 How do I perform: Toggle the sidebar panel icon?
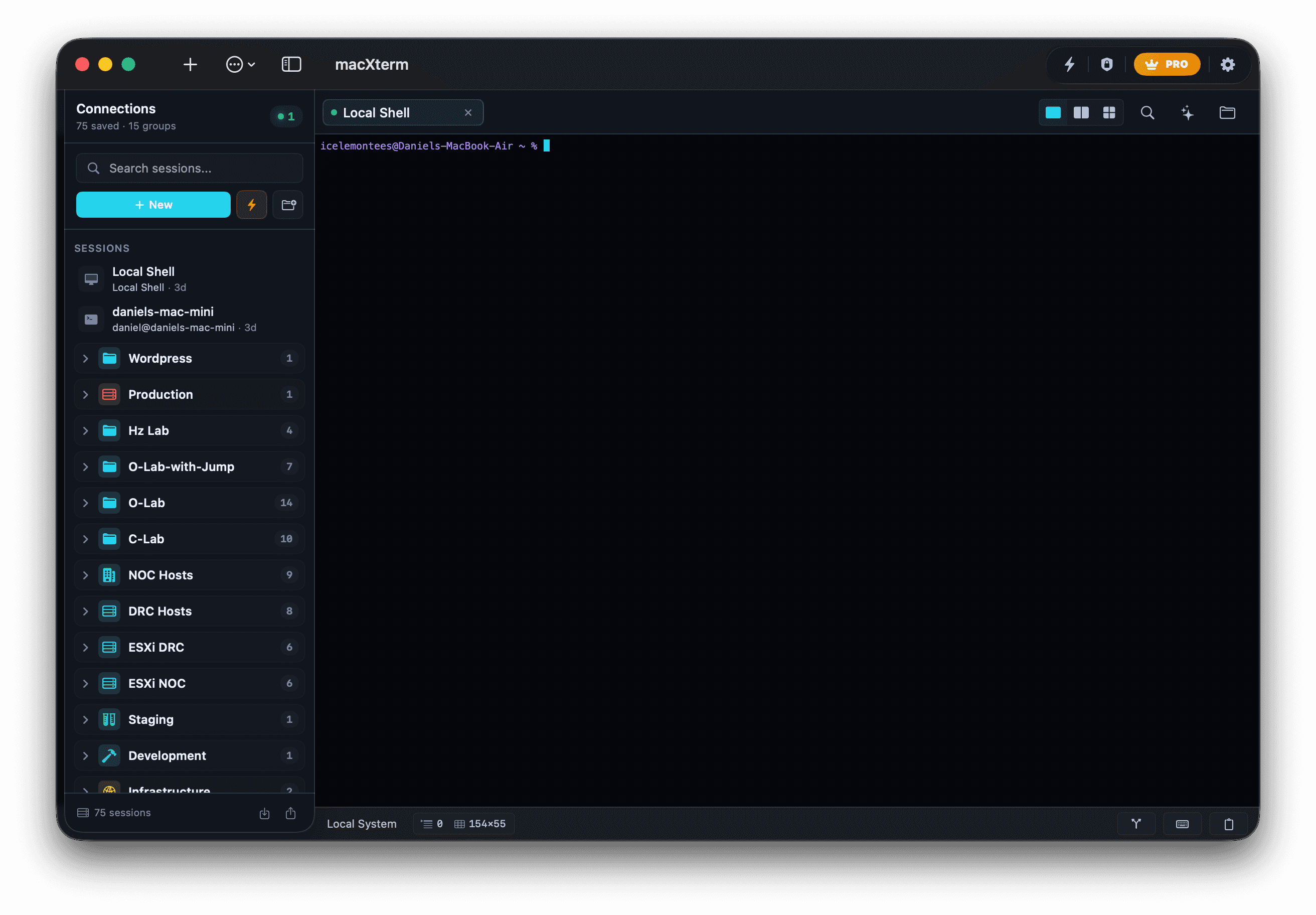(291, 64)
